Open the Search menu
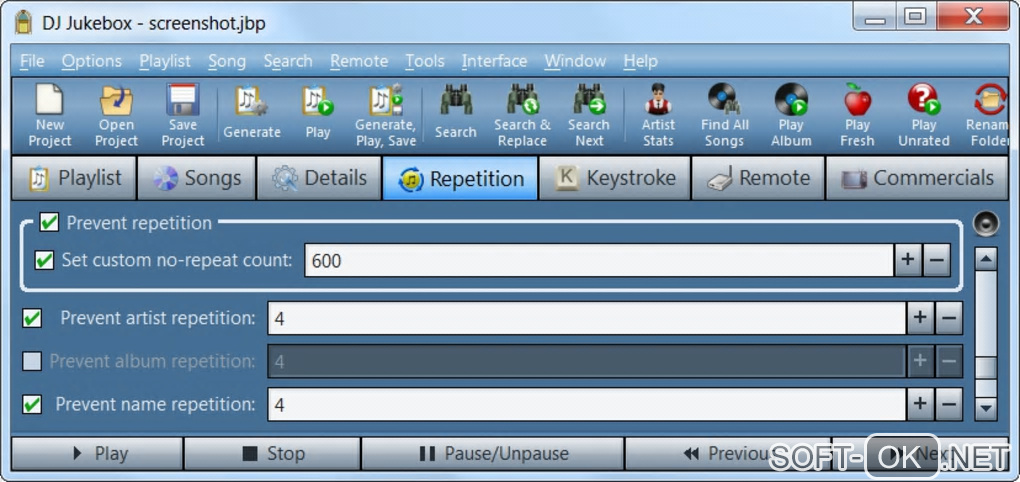Viewport: 1020px width, 482px height. (x=288, y=61)
